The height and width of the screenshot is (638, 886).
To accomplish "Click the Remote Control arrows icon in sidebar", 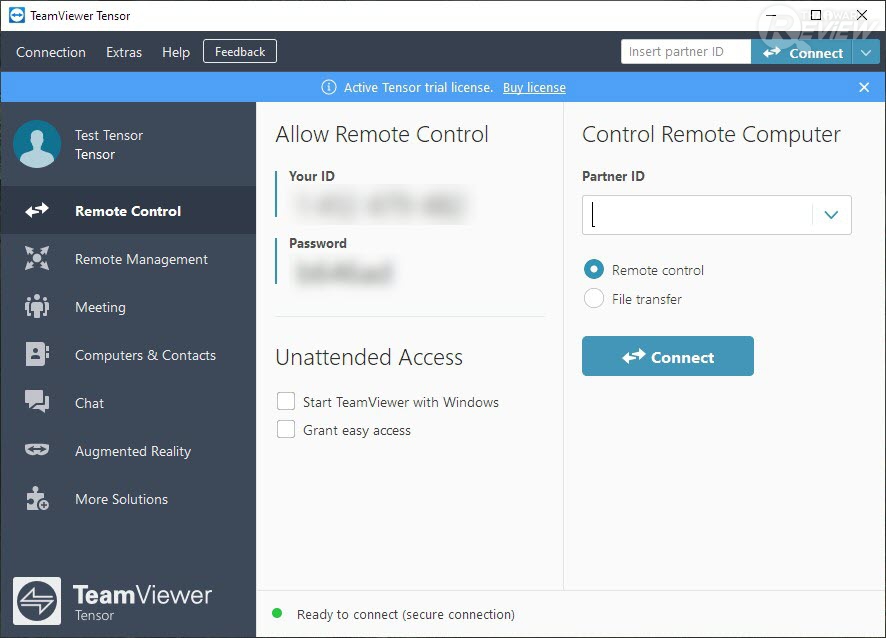I will (37, 211).
